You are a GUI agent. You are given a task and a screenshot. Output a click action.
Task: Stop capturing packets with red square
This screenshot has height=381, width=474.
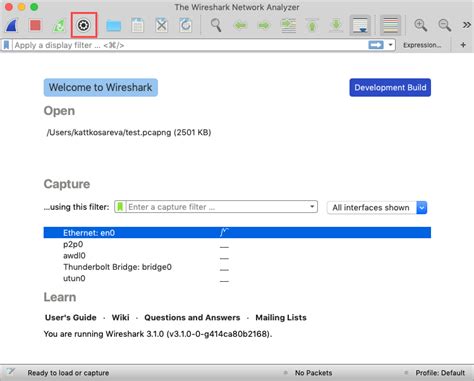[x=35, y=25]
